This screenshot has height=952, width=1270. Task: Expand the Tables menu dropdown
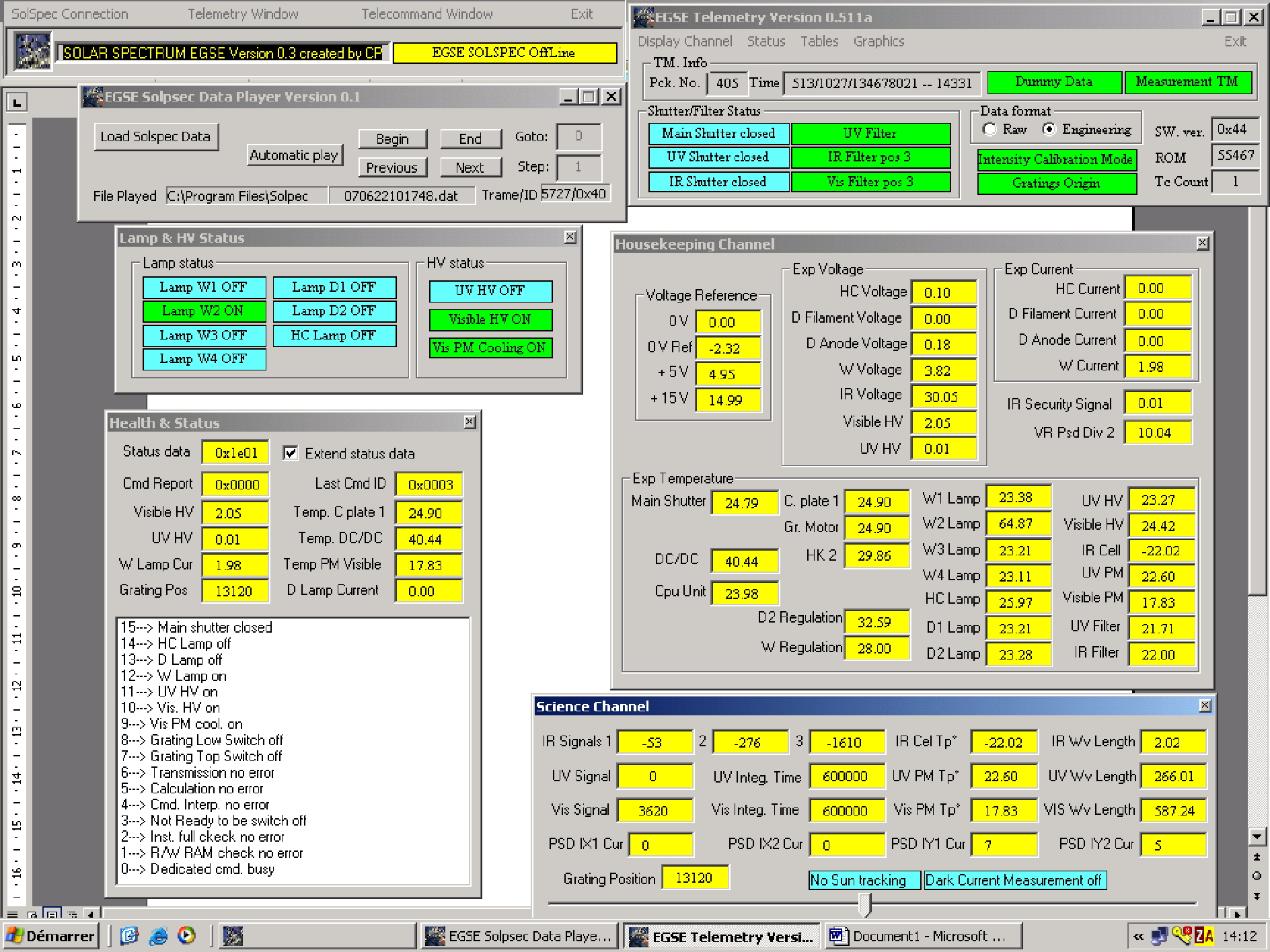[819, 42]
